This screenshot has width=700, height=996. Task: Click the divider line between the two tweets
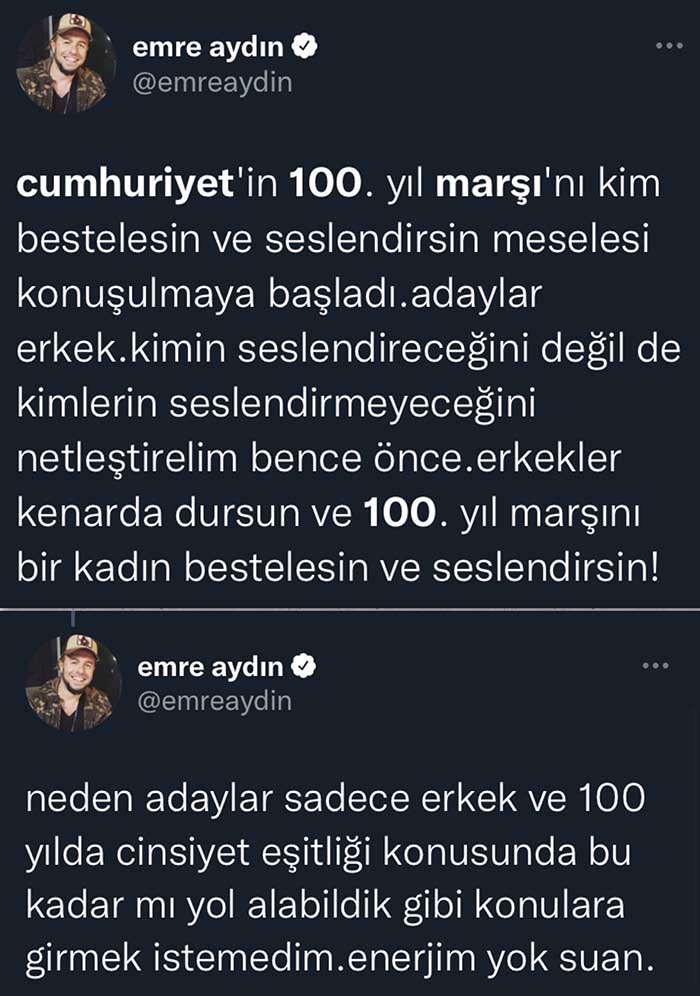(x=350, y=608)
